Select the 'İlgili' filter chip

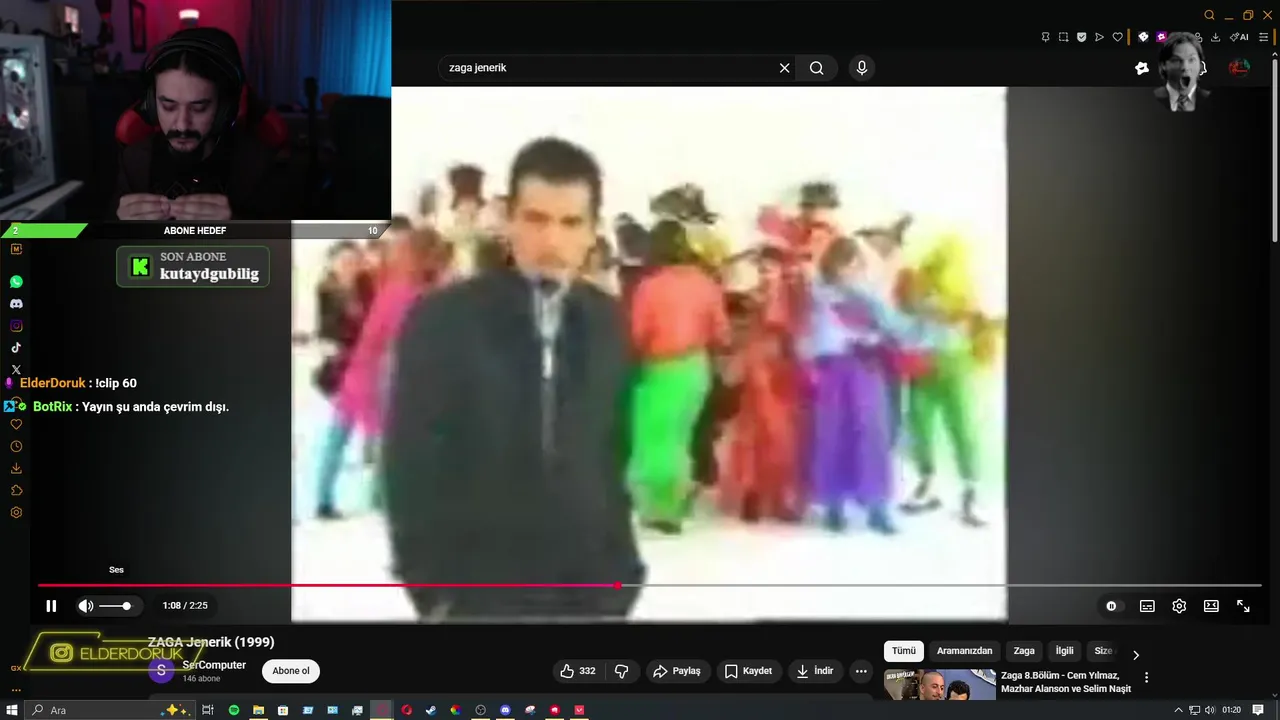(1065, 651)
